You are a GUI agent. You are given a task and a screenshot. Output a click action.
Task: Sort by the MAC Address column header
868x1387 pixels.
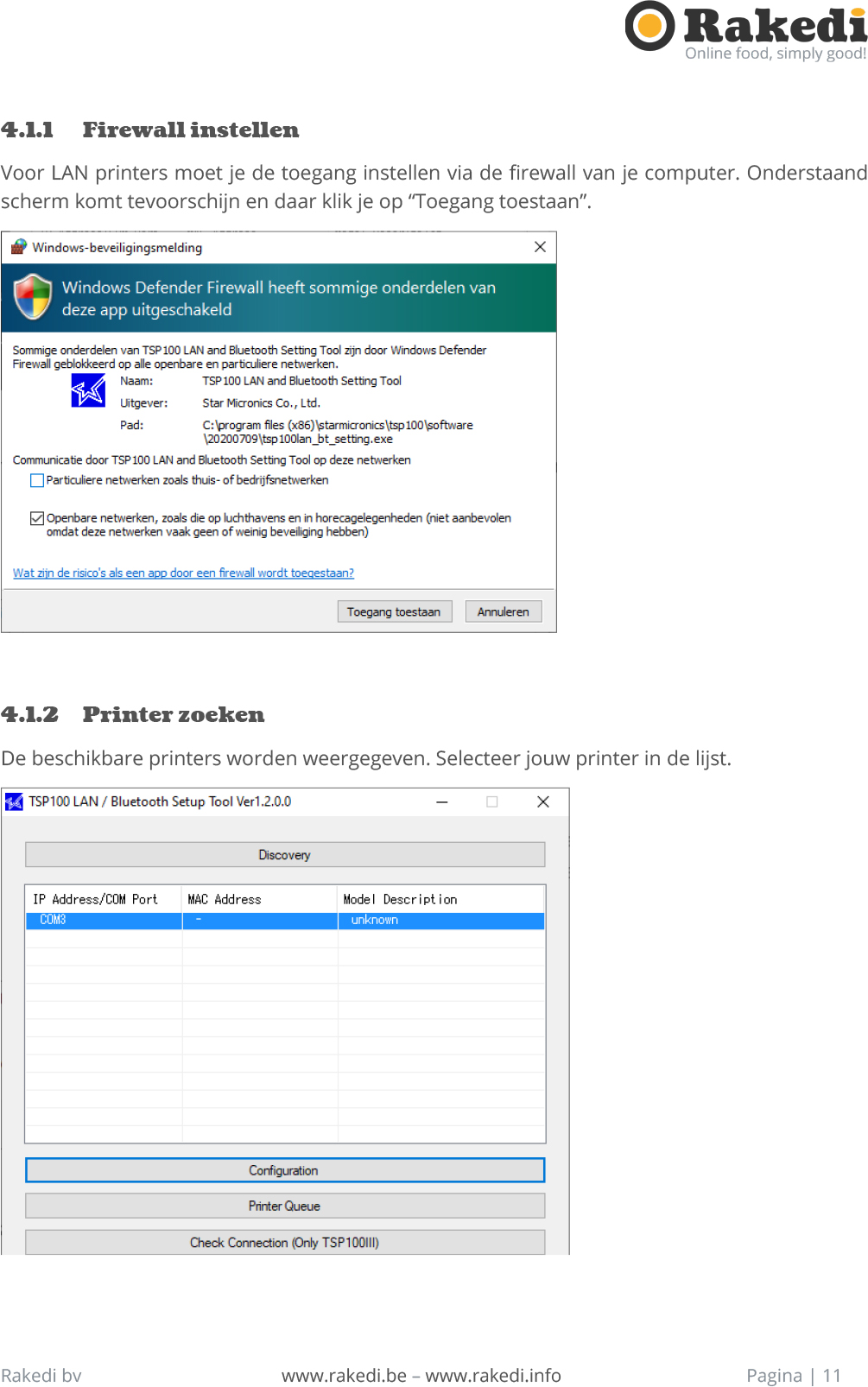[225, 899]
